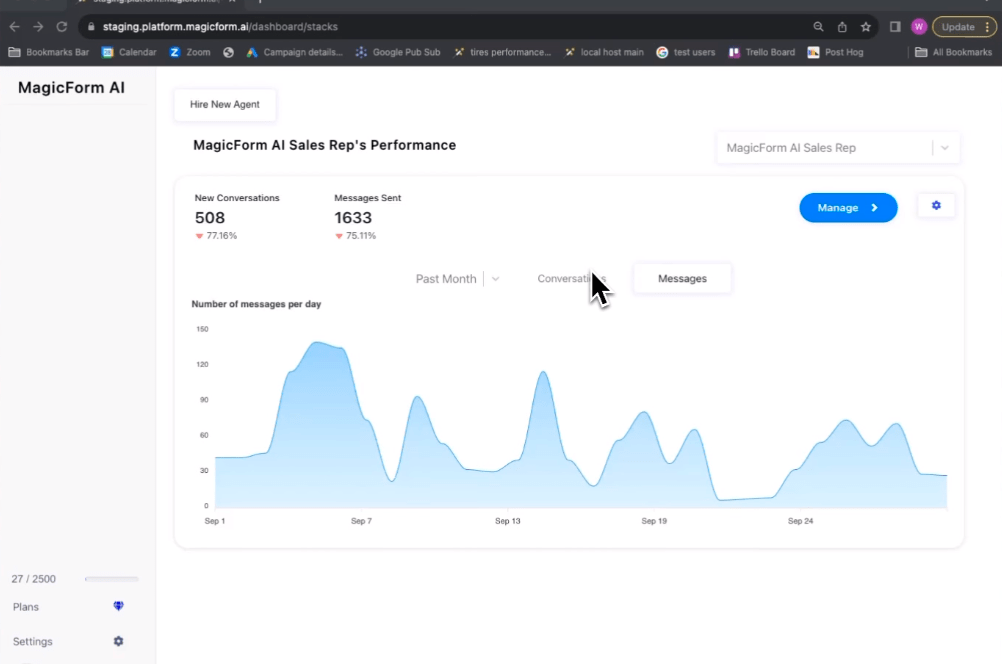
Task: Click the New Conversations value 508
Action: tap(210, 218)
